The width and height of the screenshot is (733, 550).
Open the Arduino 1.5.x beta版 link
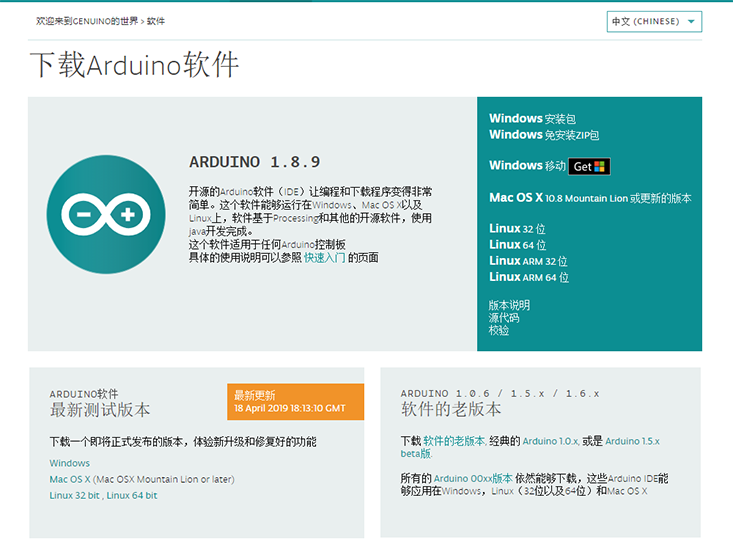[632, 441]
